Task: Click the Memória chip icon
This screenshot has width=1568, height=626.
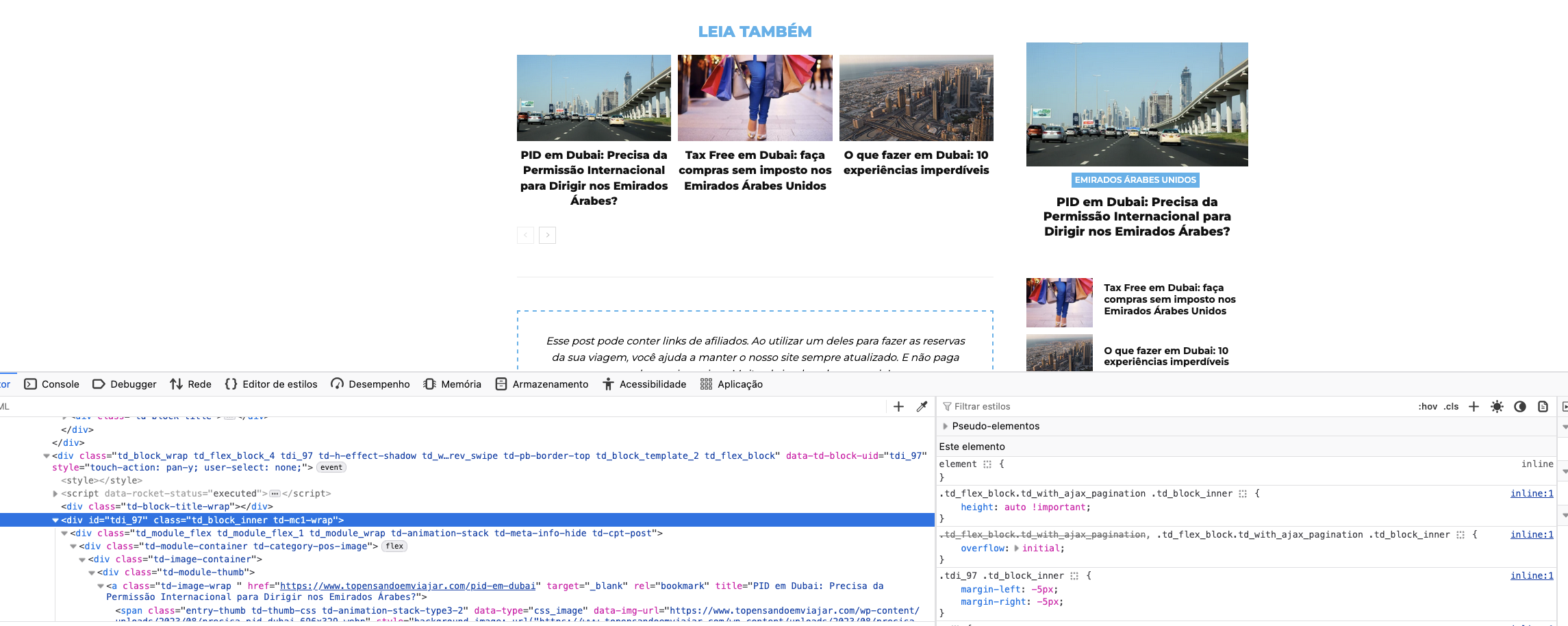Action: click(429, 384)
